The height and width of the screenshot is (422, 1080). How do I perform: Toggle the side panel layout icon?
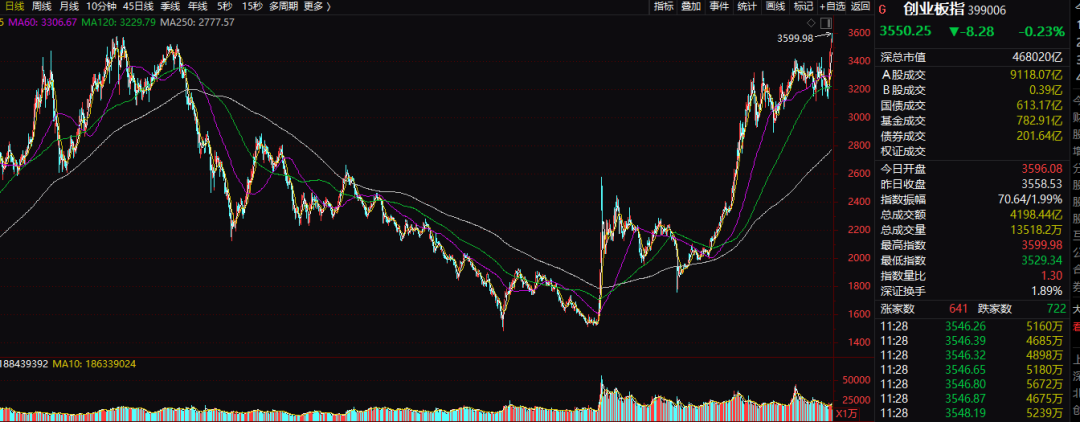pyautogui.click(x=825, y=21)
